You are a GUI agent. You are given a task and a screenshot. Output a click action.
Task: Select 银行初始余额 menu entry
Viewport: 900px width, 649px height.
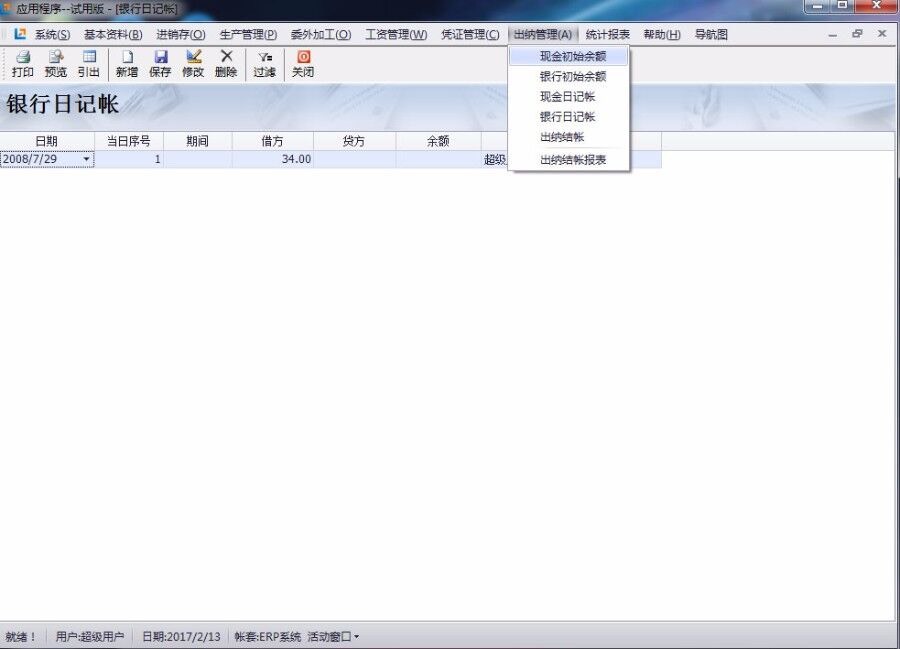click(x=568, y=76)
